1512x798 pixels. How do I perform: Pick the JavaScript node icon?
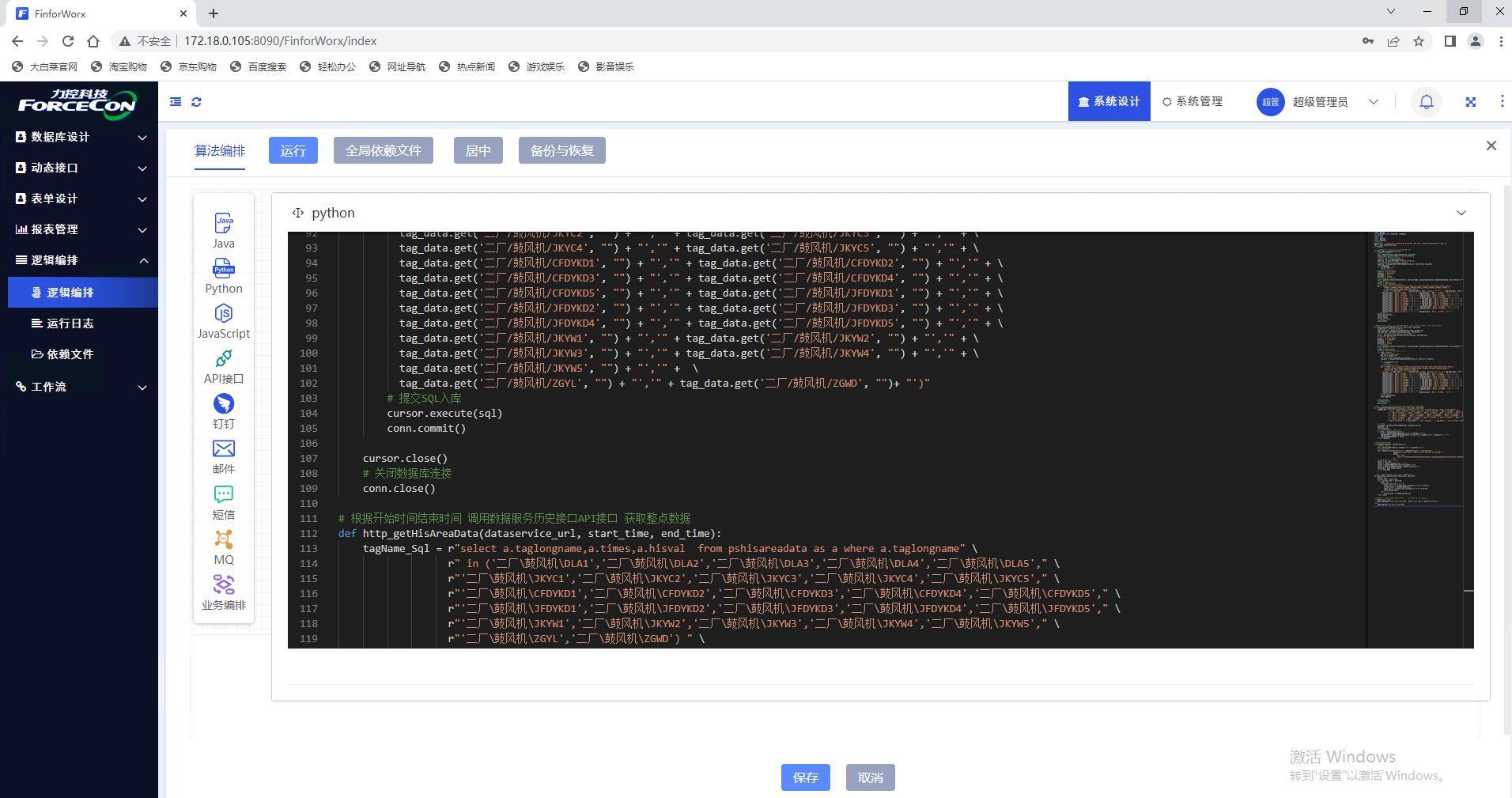pyautogui.click(x=224, y=313)
